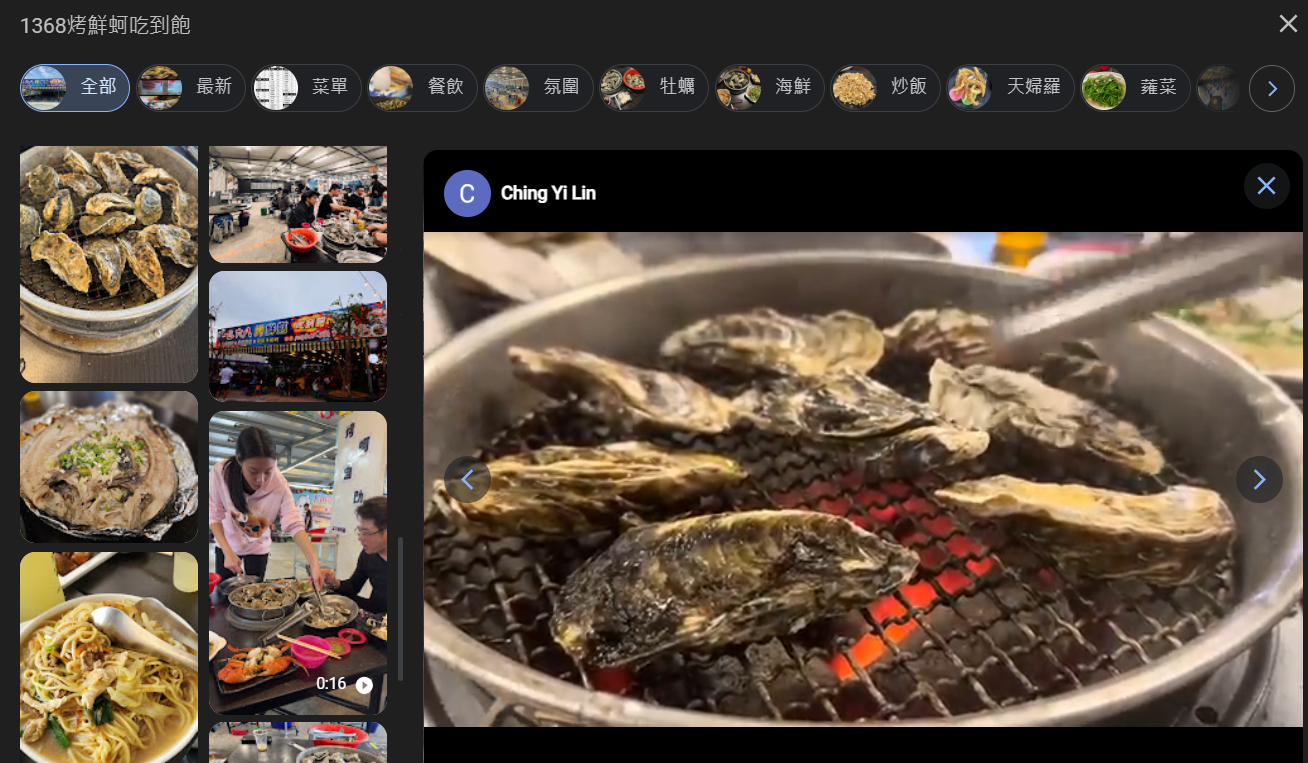Open the noodle bowl thumbnail
The width and height of the screenshot is (1308, 763).
click(109, 657)
